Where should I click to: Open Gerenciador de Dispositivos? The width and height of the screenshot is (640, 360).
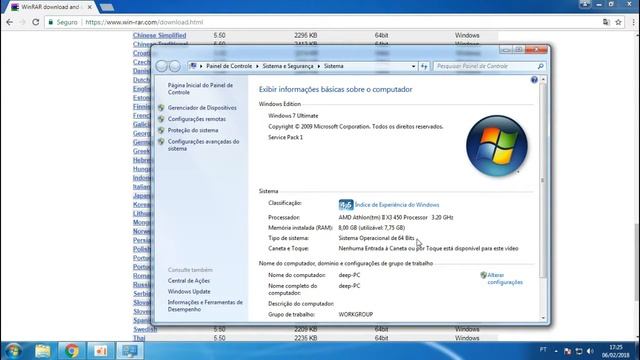coord(202,108)
